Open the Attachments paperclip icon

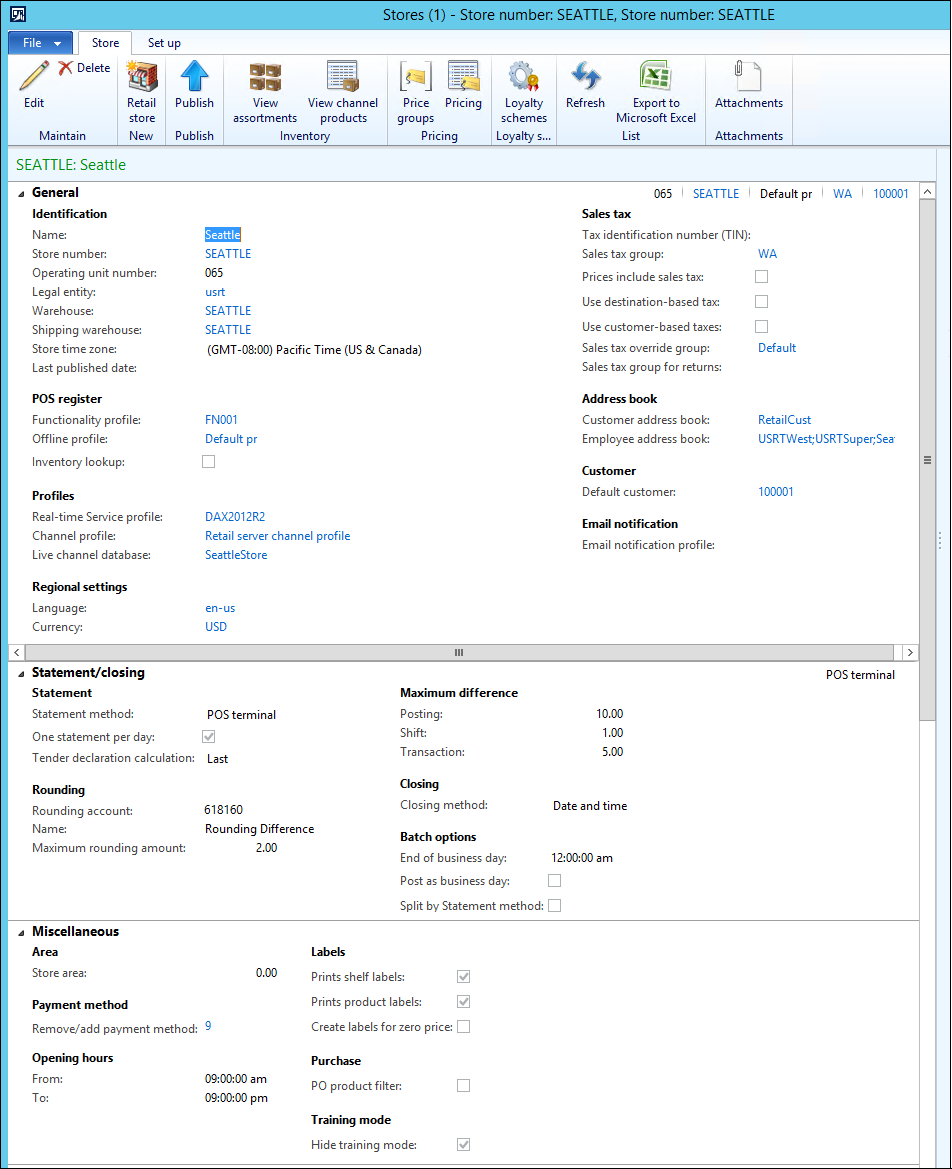(x=748, y=78)
